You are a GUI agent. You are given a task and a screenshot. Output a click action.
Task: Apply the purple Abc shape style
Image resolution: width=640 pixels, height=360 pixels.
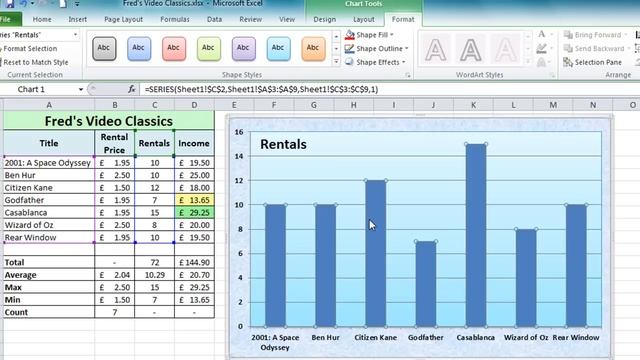[x=244, y=48]
